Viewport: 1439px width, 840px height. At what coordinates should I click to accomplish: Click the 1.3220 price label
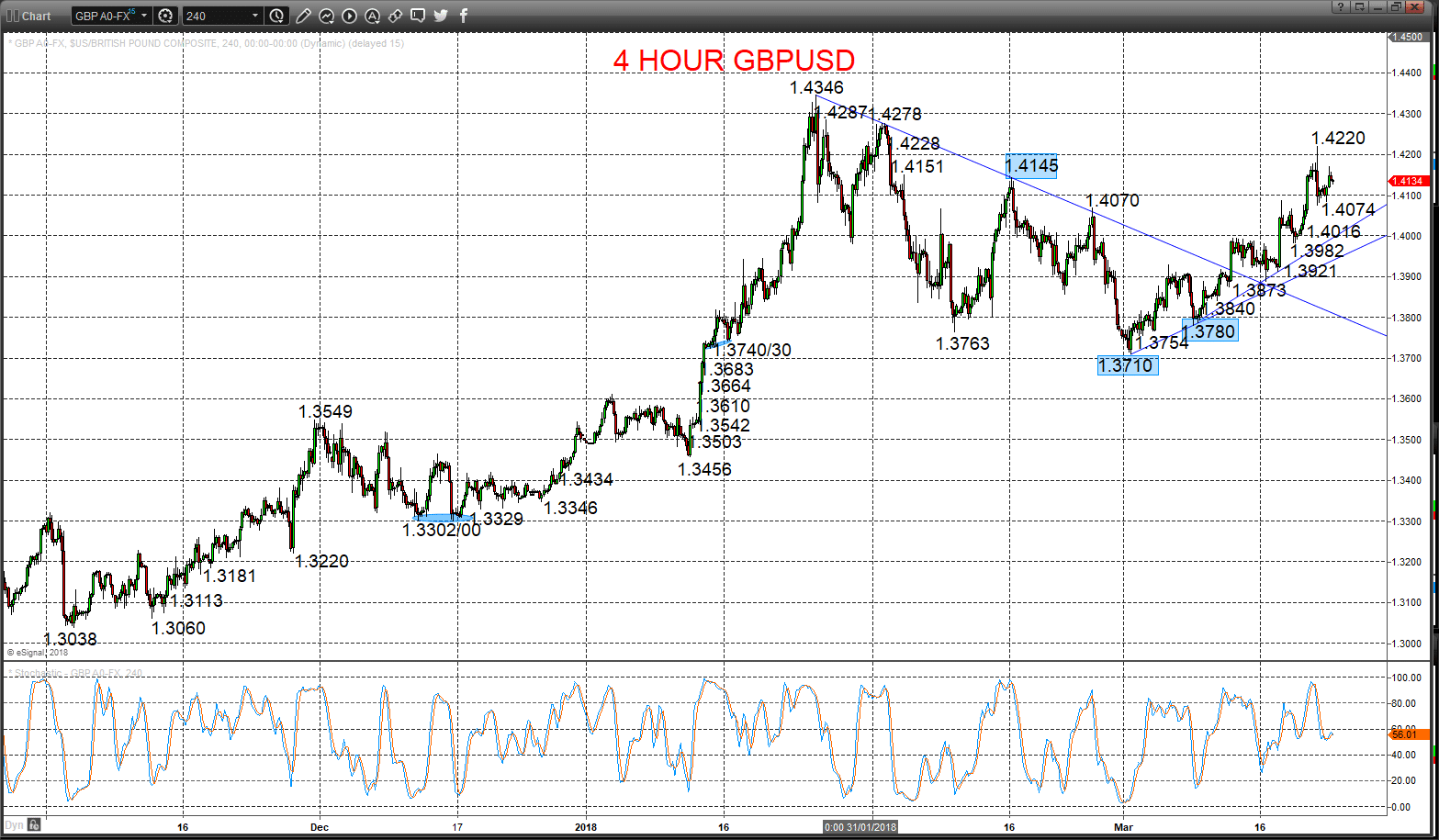pos(321,561)
